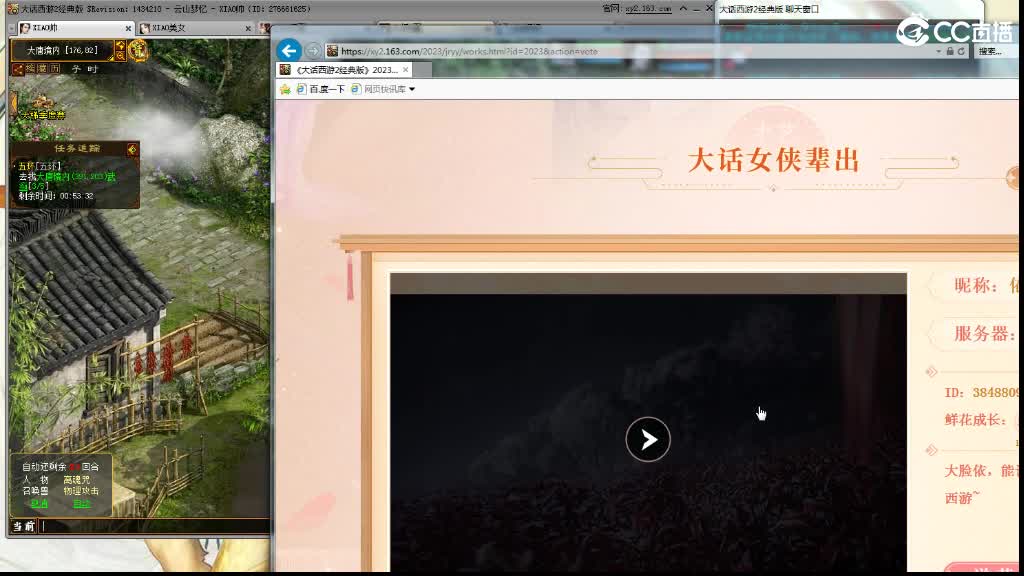Click the share icon under the map name box
This screenshot has height=576, width=1024.
pyautogui.click(x=18, y=69)
